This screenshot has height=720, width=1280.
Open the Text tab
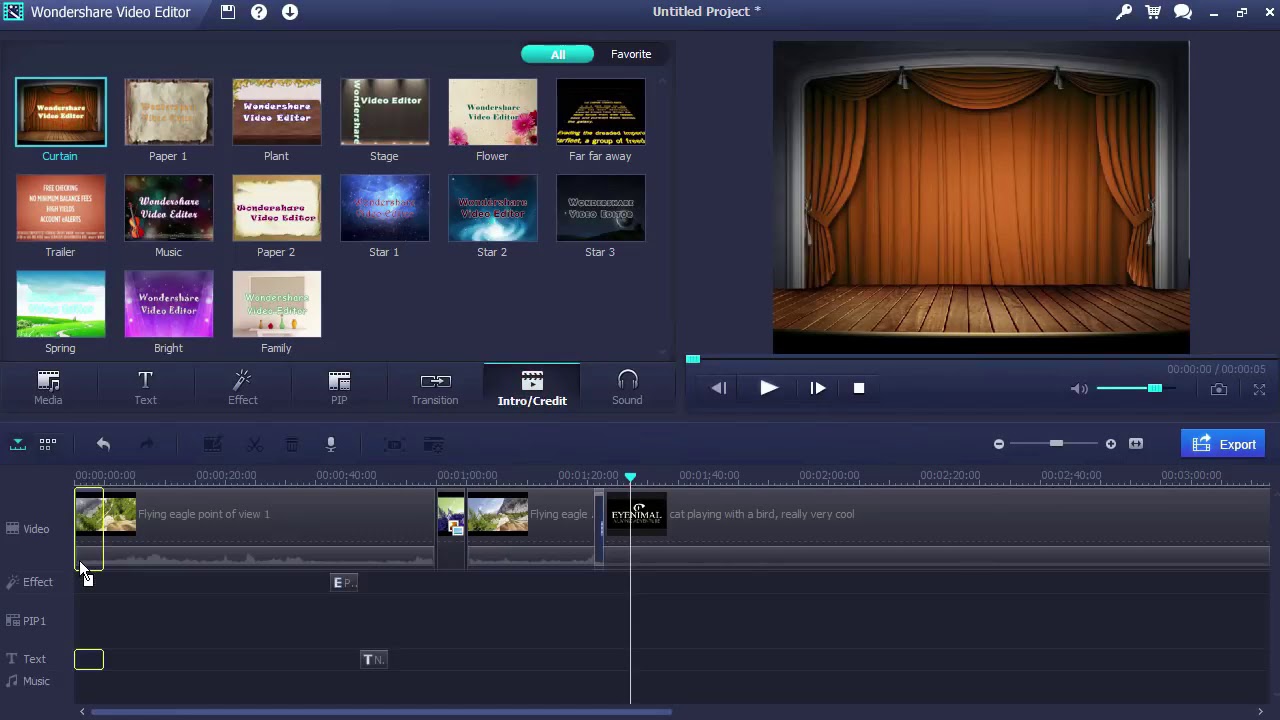point(146,387)
